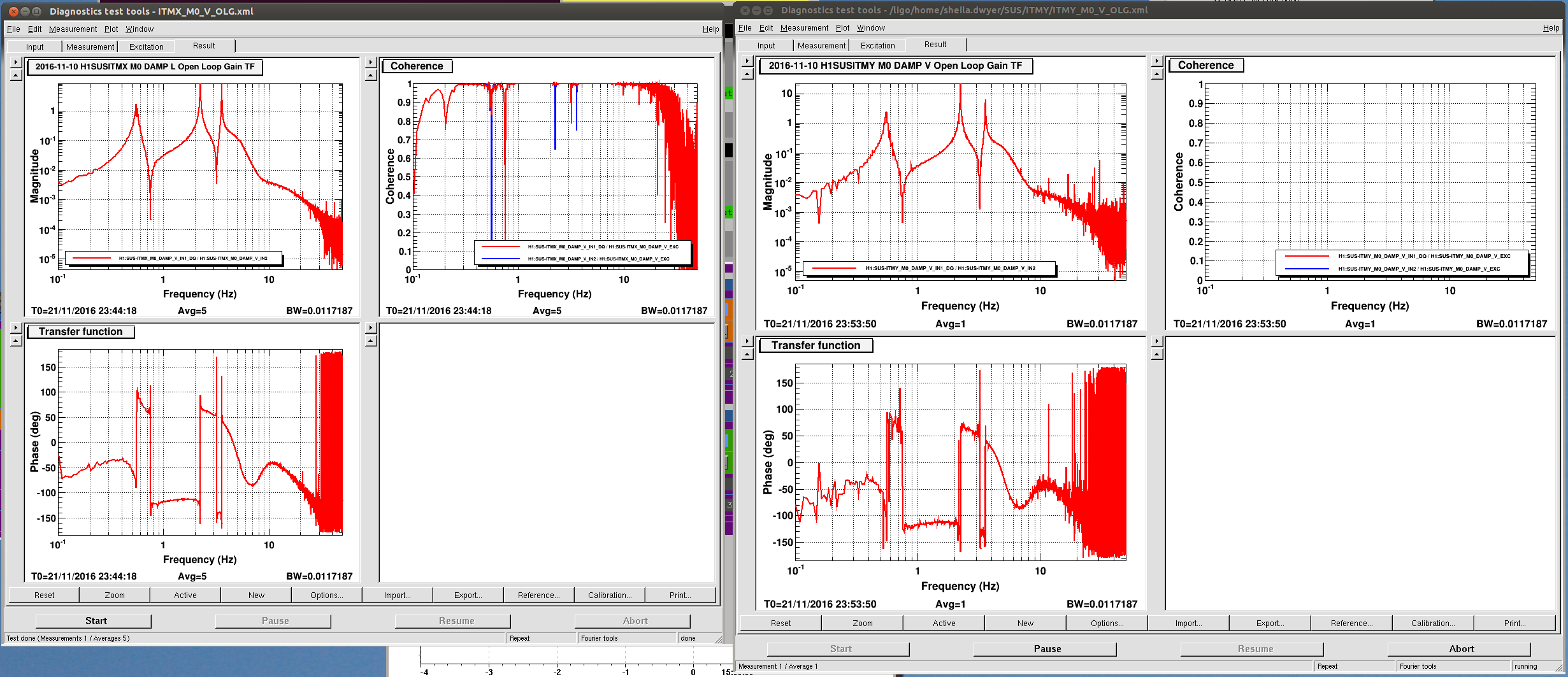Switch to Measurement tab in ITMX window
This screenshot has height=677, width=1568.
[x=90, y=46]
